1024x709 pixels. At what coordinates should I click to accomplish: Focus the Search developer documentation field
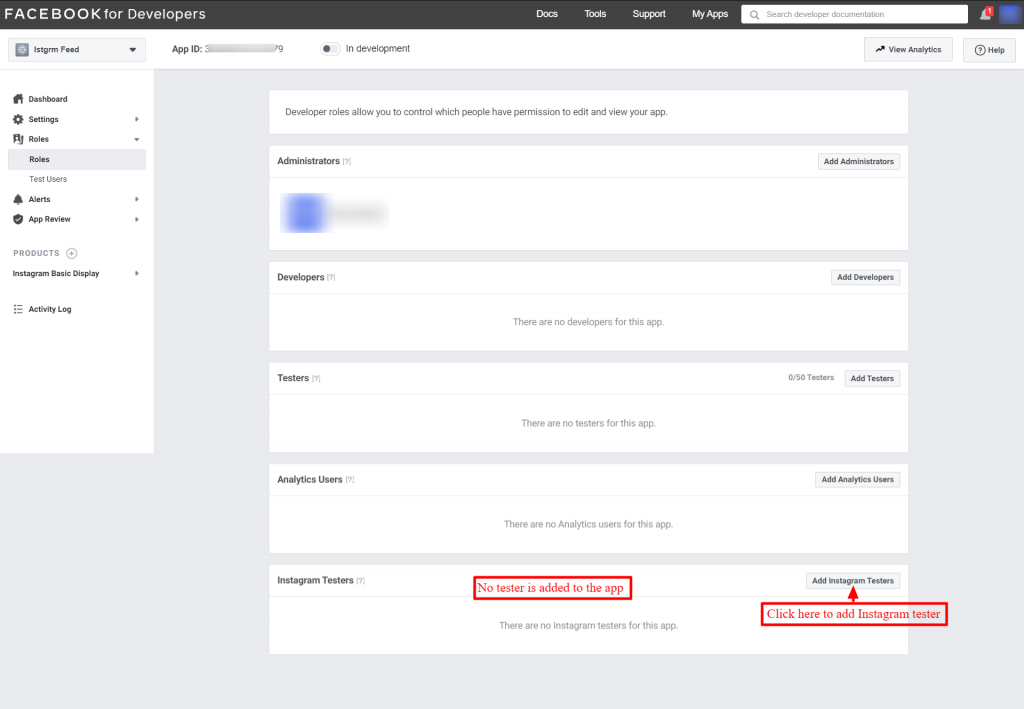click(x=855, y=14)
